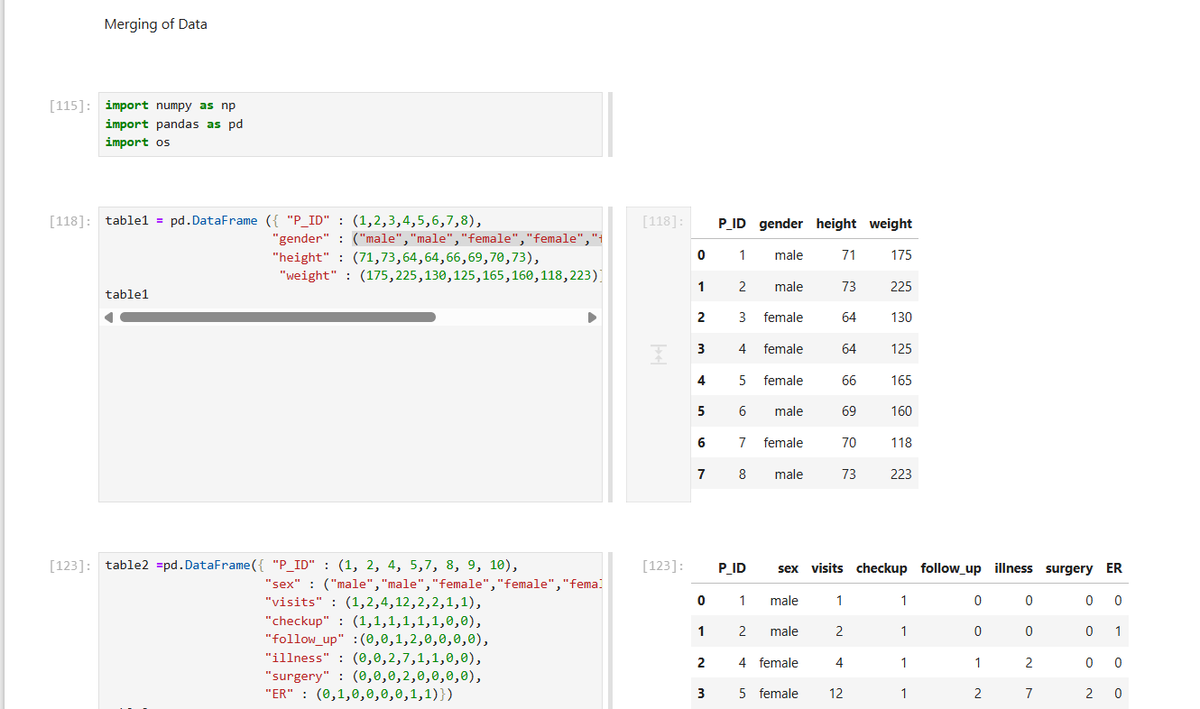
Task: Select the input prompt [123] left of the table2 code
Action: click(x=71, y=565)
